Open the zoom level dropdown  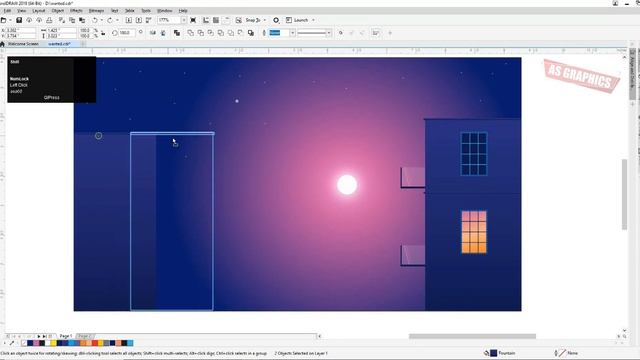[x=184, y=20]
